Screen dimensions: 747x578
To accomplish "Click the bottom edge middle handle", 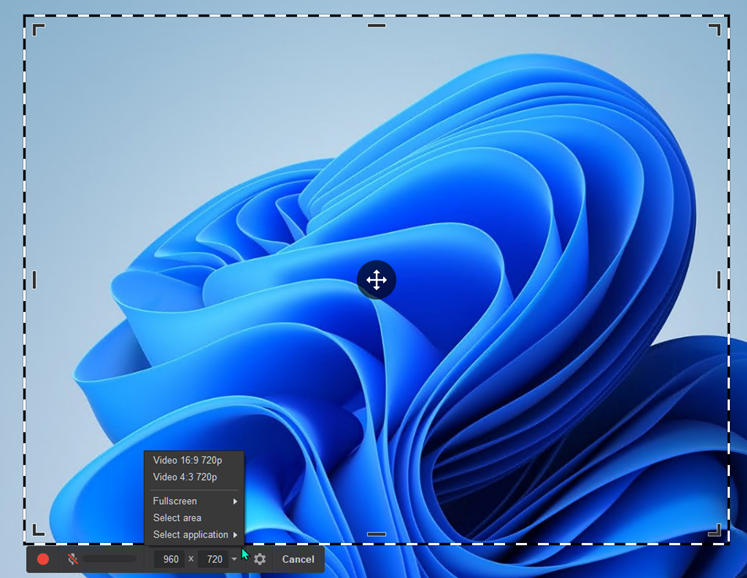I will click(x=376, y=534).
